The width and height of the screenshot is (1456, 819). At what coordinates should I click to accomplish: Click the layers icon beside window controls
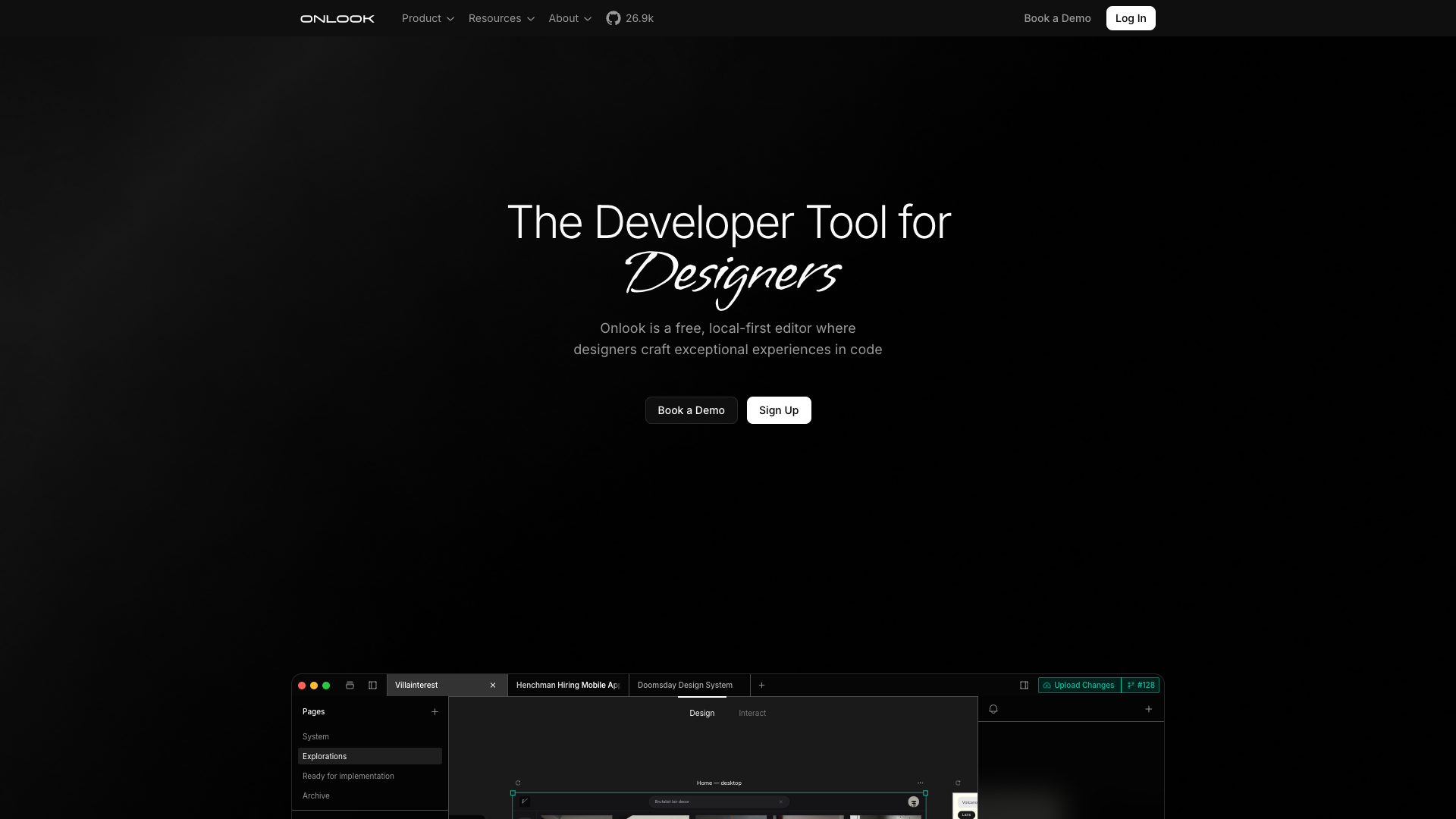coord(350,686)
